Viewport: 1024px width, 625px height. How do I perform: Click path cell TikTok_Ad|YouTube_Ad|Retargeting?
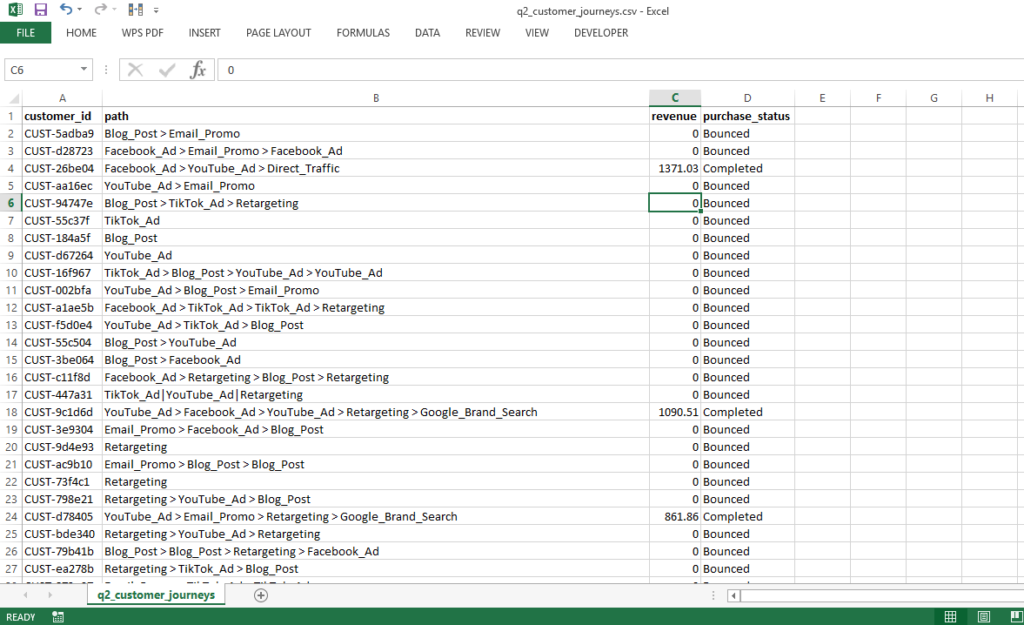pos(376,395)
